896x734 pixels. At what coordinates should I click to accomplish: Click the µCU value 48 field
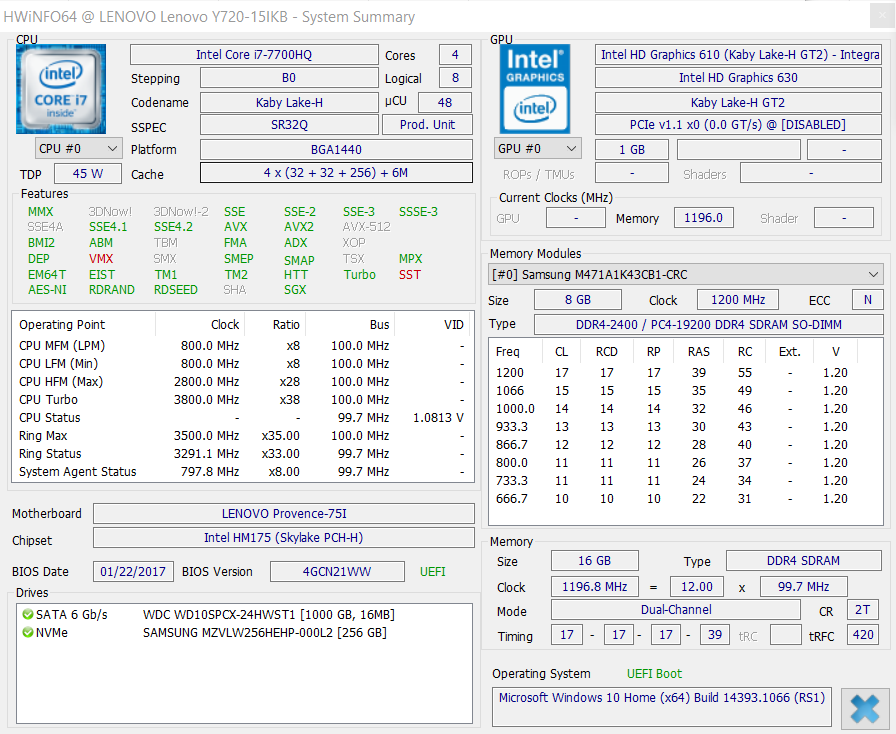tap(445, 102)
